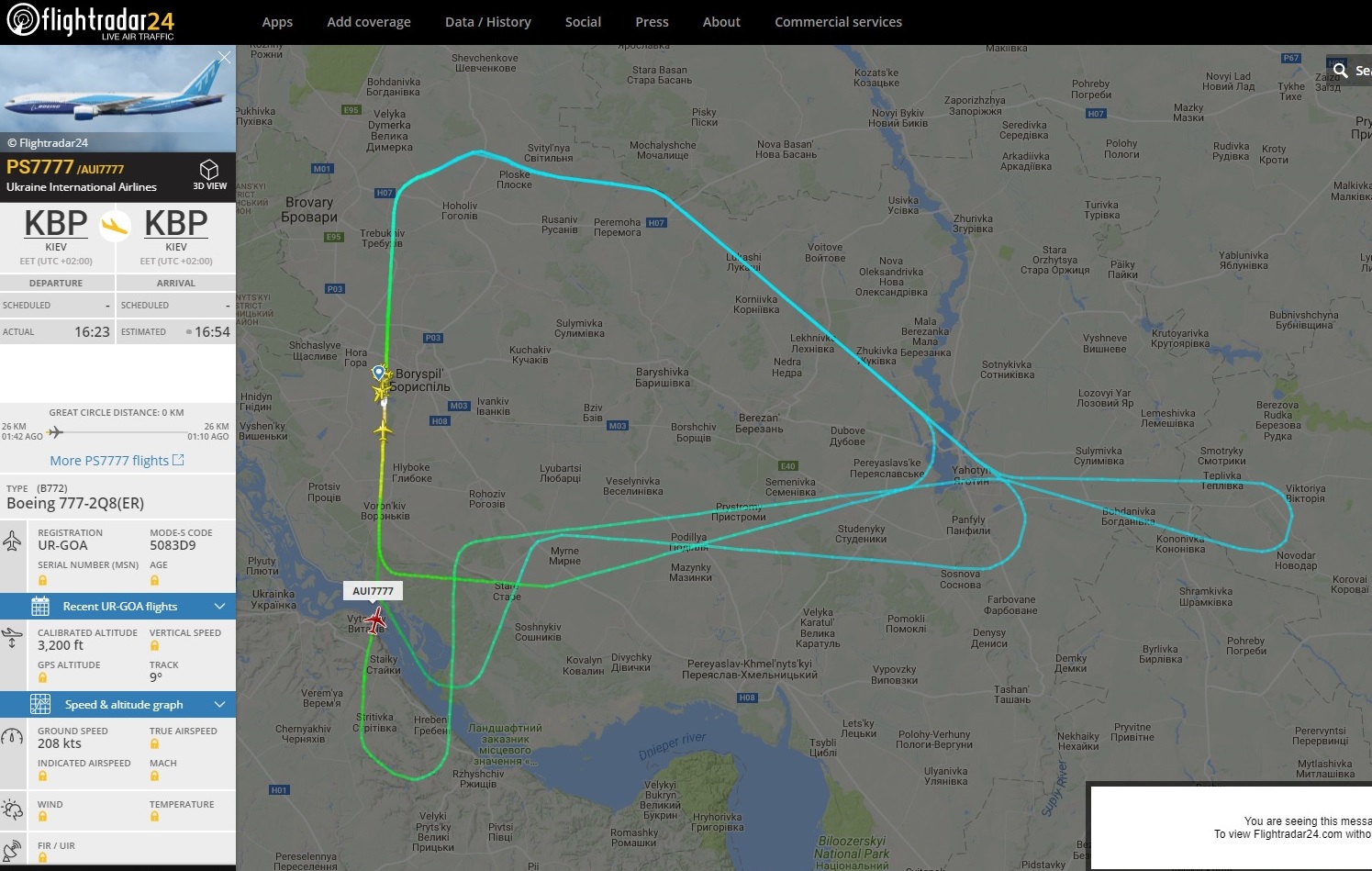1372x871 pixels.
Task: Click the lock icon under Serial Number
Action: pos(42,580)
